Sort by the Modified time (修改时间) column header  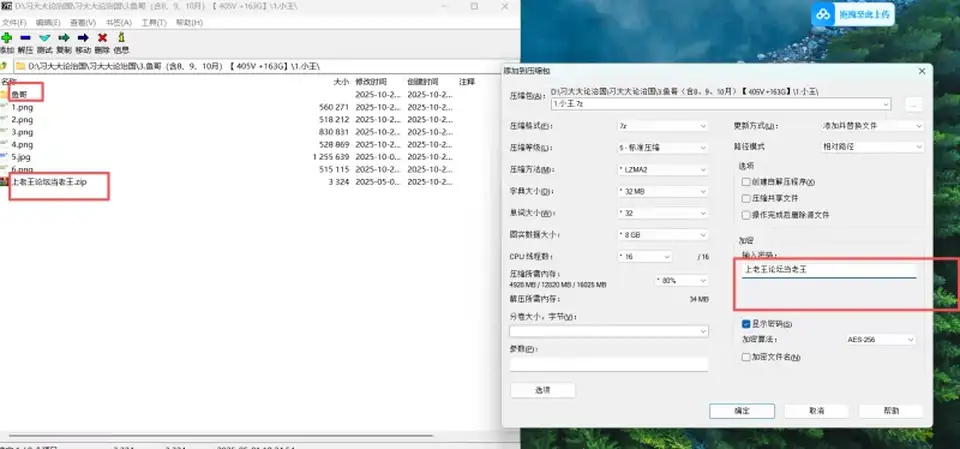(x=371, y=81)
